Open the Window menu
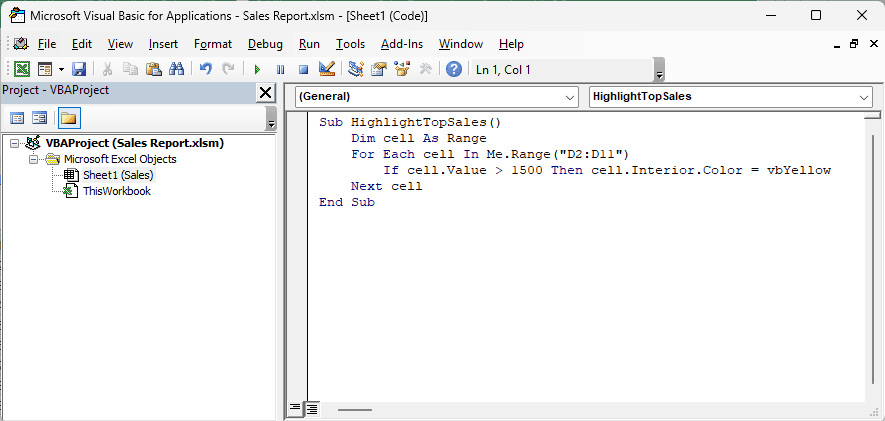 point(461,44)
